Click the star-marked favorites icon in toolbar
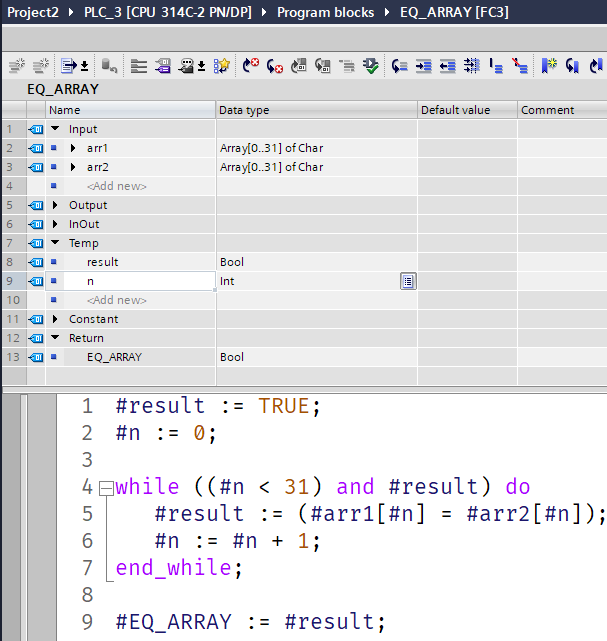Image resolution: width=607 pixels, height=641 pixels. tap(222, 66)
